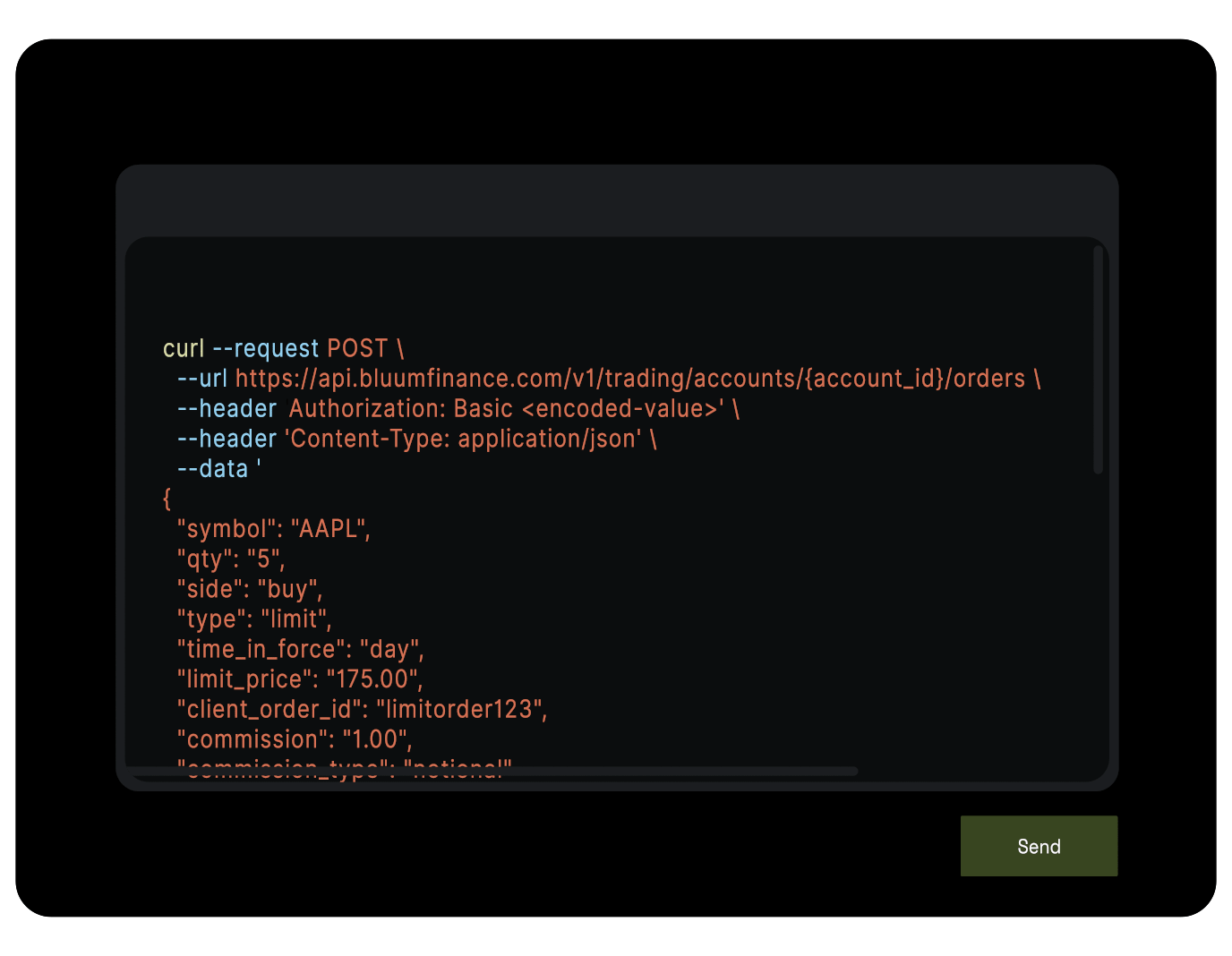
Task: Click the Send button
Action: (1038, 846)
